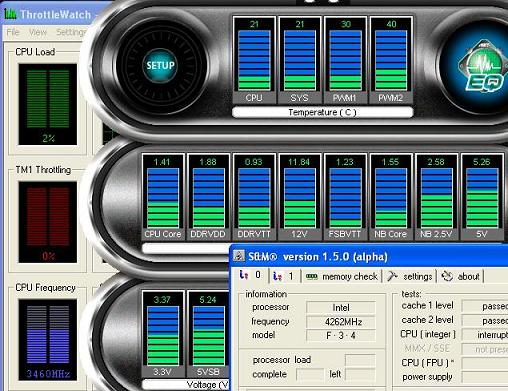Click the FSBVTT voltage bar
Viewport: 508px width, 391px height.
point(345,197)
